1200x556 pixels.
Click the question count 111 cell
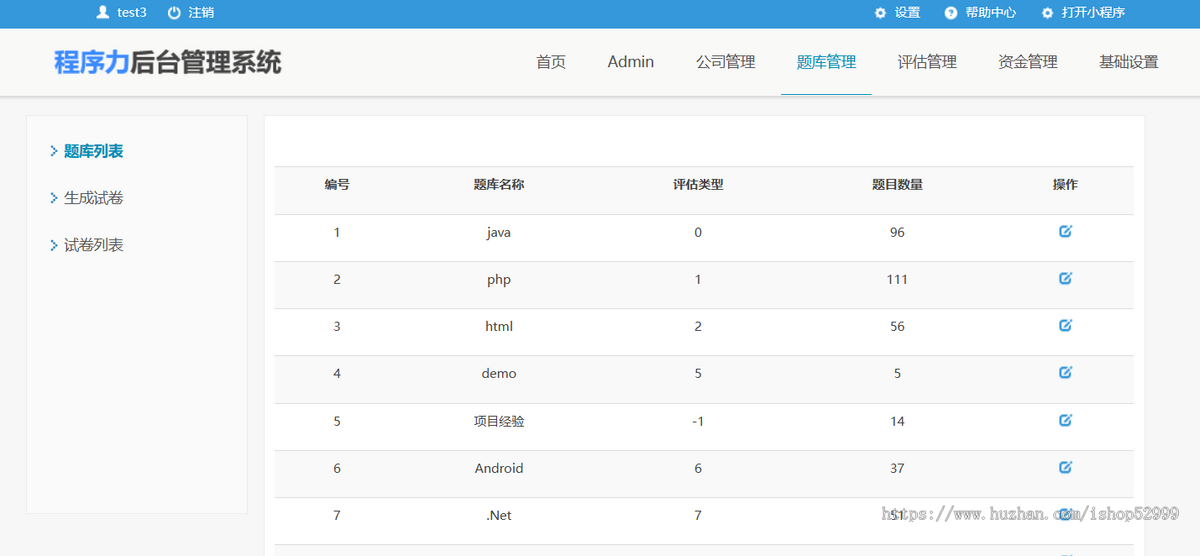(897, 279)
